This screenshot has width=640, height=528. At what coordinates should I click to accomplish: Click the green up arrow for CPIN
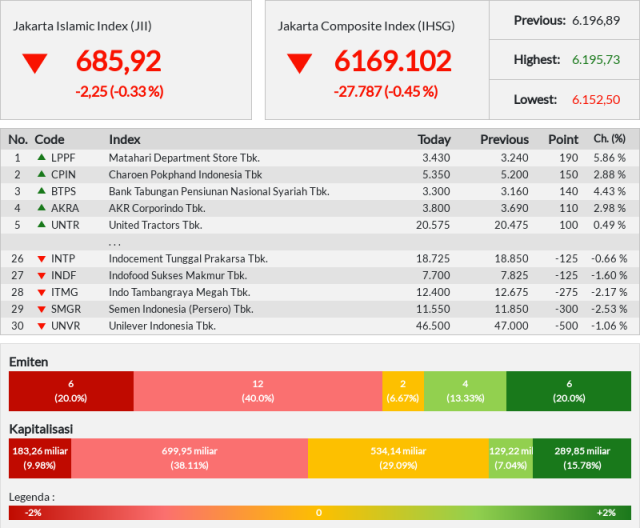click(41, 174)
